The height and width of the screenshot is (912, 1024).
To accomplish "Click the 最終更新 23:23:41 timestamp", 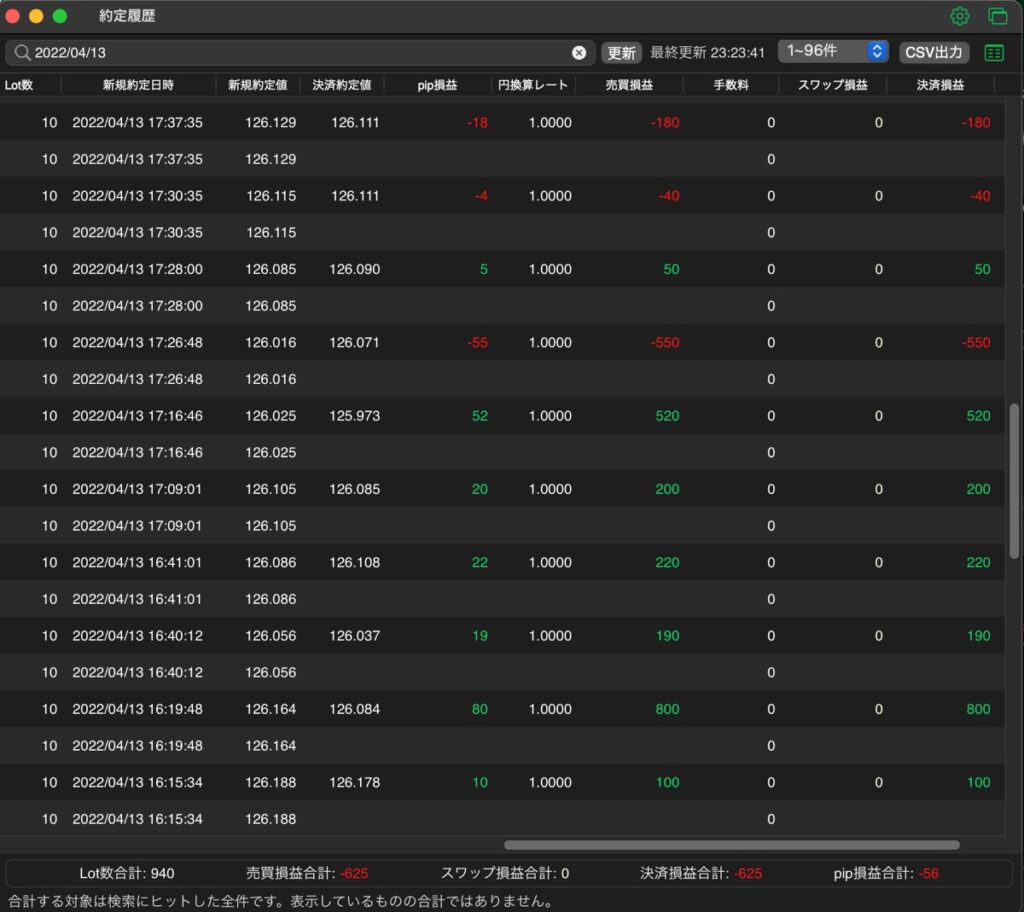I will point(707,53).
